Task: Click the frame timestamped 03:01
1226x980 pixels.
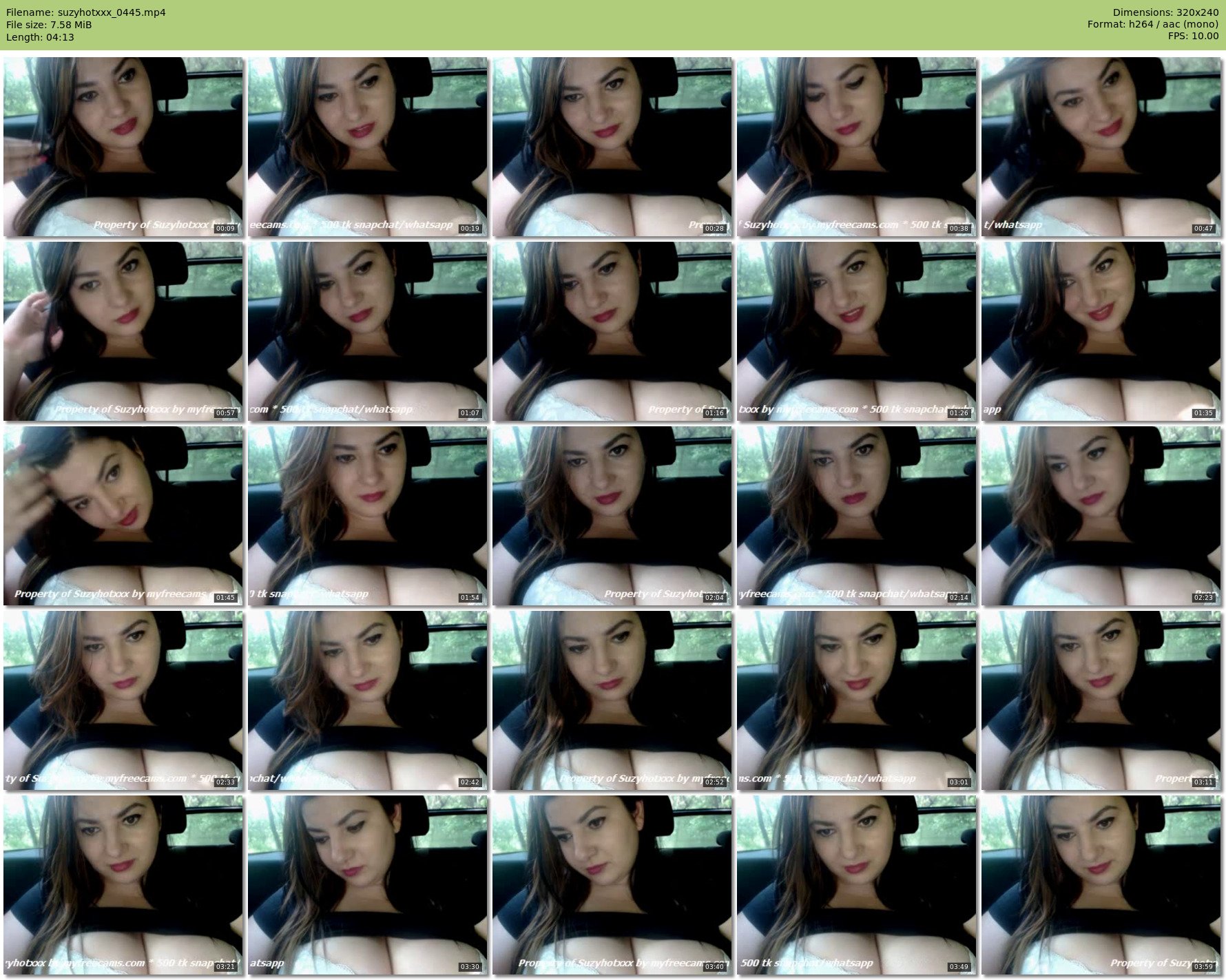Action: click(856, 700)
